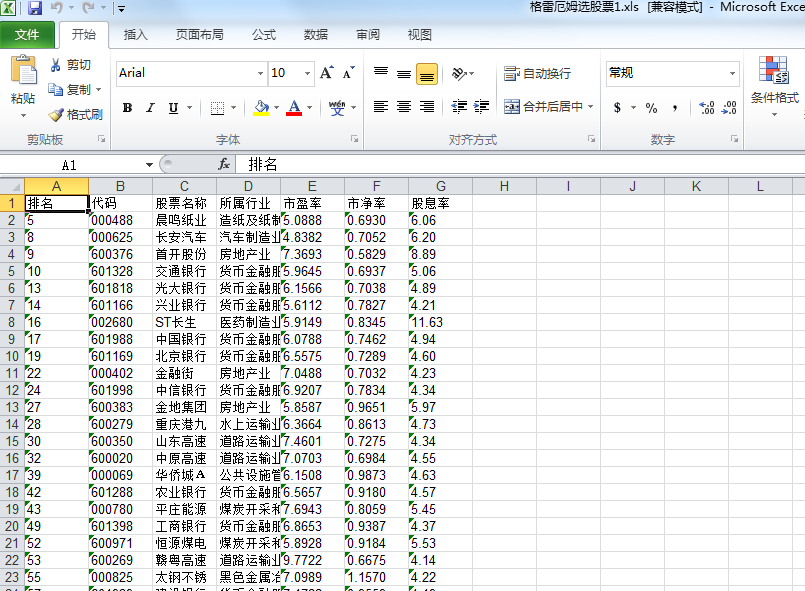Expand the fill color dropdown arrow
The width and height of the screenshot is (805, 591).
pos(276,108)
